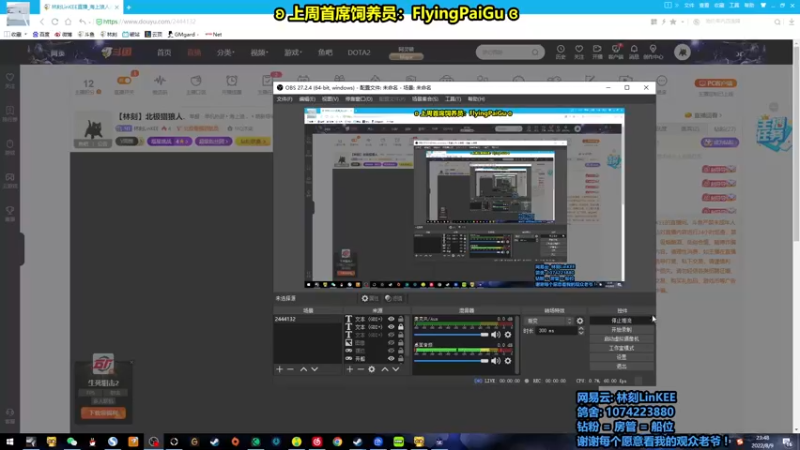
Task: Toggle Douyu 直播开关 orange switch
Action: (x=124, y=81)
